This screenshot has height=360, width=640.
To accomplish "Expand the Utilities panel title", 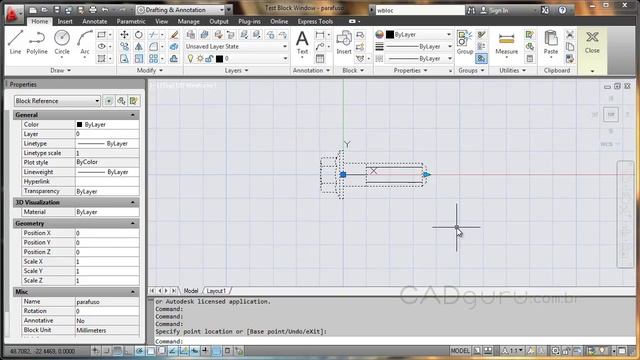I will tap(512, 71).
